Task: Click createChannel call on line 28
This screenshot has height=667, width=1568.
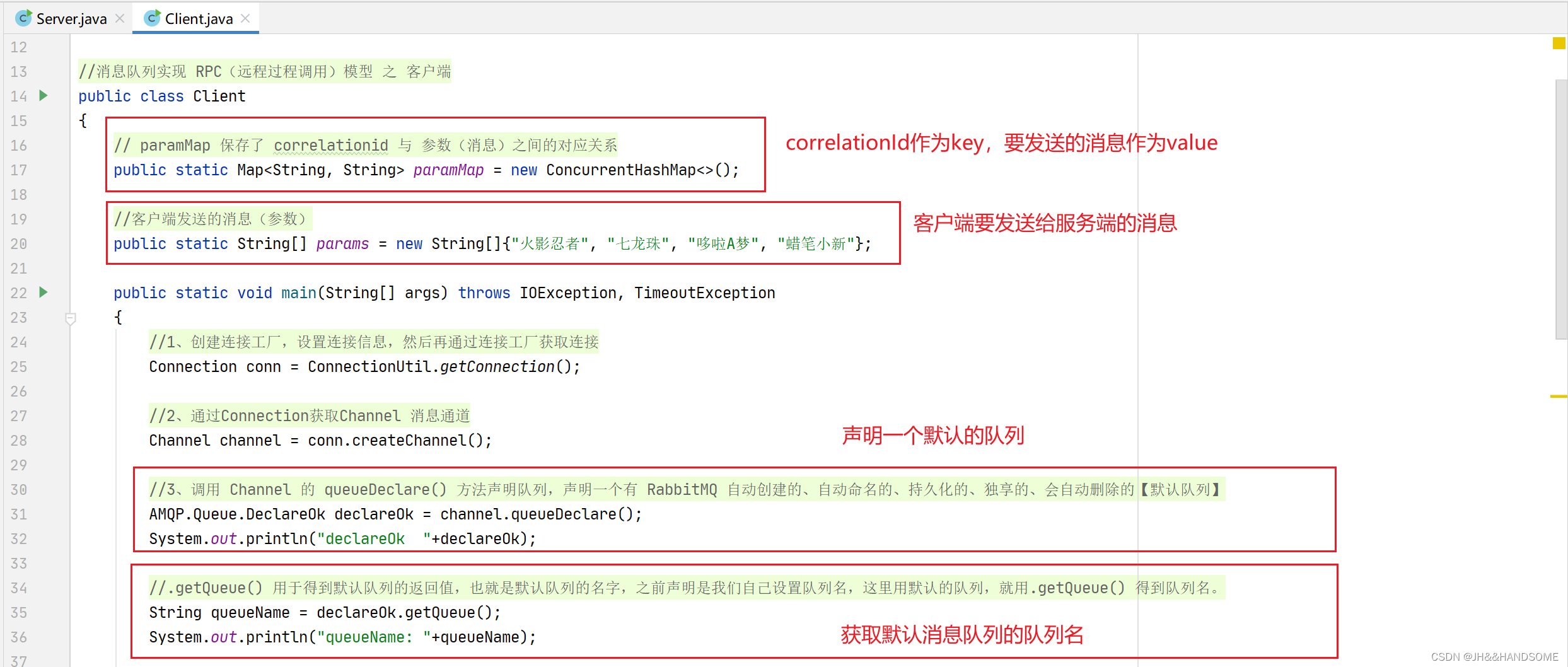Action: [x=409, y=441]
